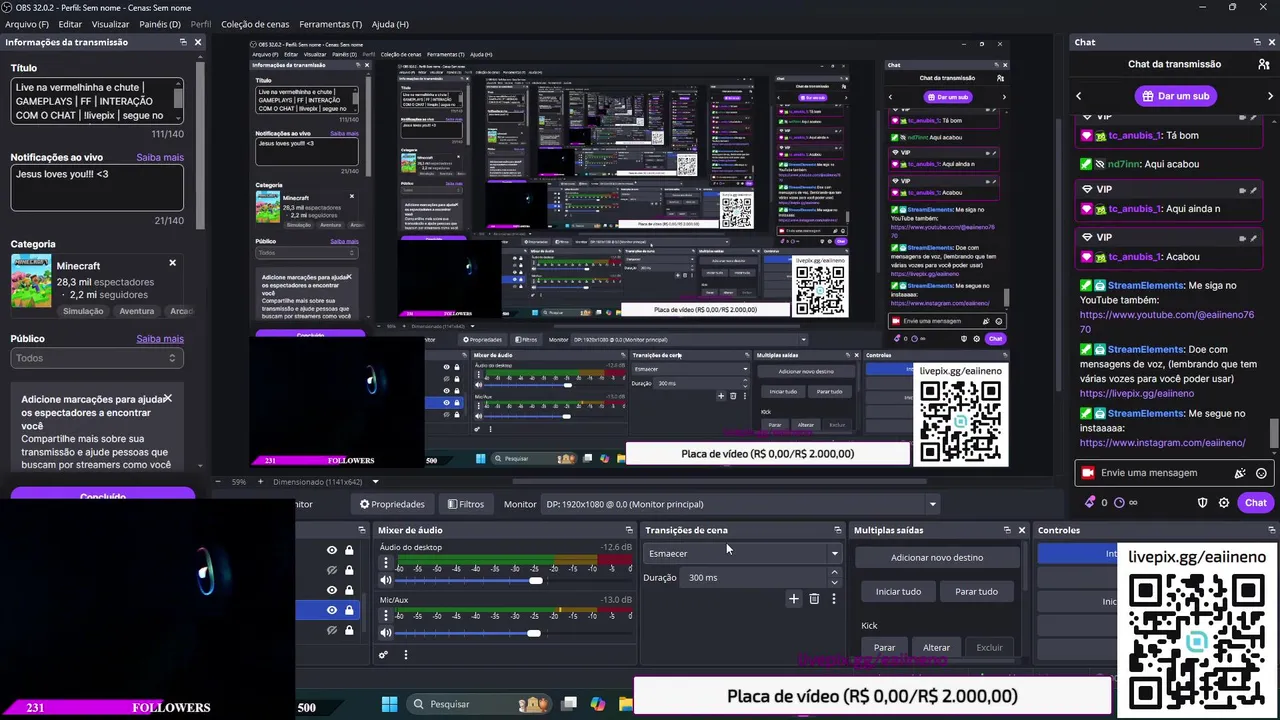Open the chat community users icon

point(1264,64)
